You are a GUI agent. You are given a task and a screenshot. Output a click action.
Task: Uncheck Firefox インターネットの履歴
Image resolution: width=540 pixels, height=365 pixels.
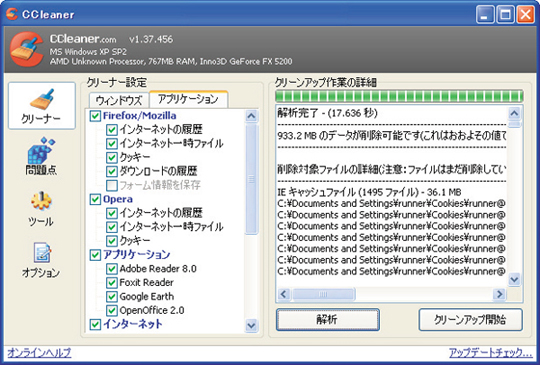[112, 130]
